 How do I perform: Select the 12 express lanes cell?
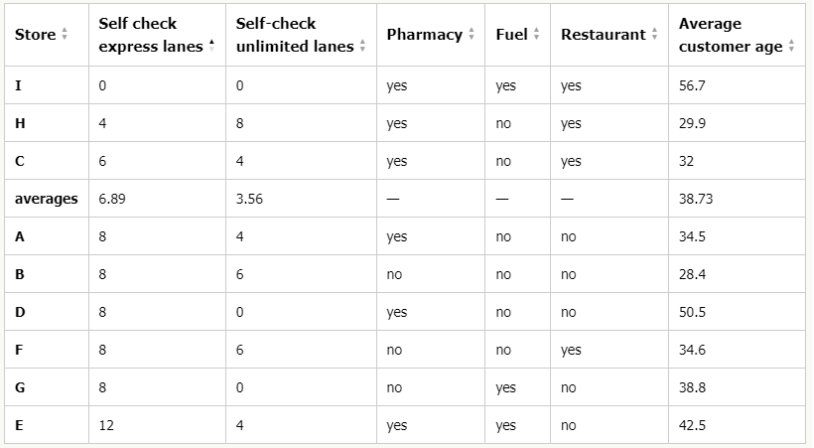tap(157, 425)
